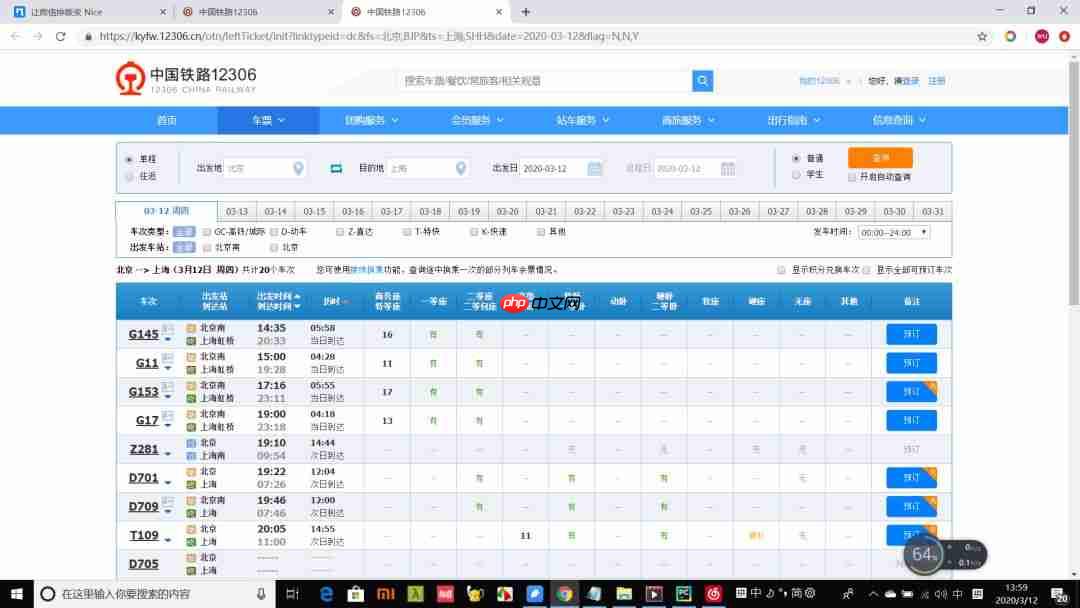Open the departure date calendar icon
The image size is (1080, 608).
point(595,168)
